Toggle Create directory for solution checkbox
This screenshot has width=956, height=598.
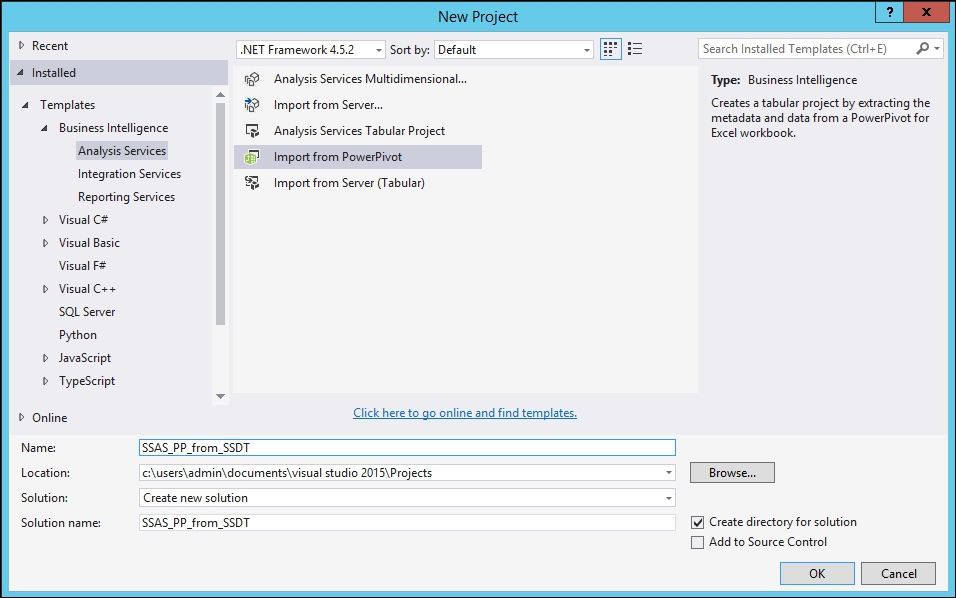click(x=697, y=522)
